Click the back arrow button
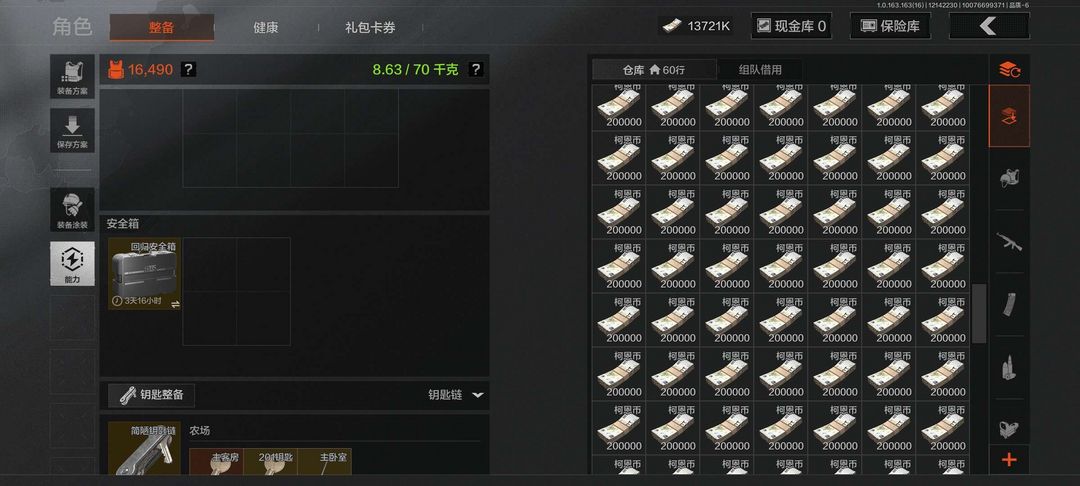Image resolution: width=1080 pixels, height=486 pixels. pyautogui.click(x=988, y=26)
